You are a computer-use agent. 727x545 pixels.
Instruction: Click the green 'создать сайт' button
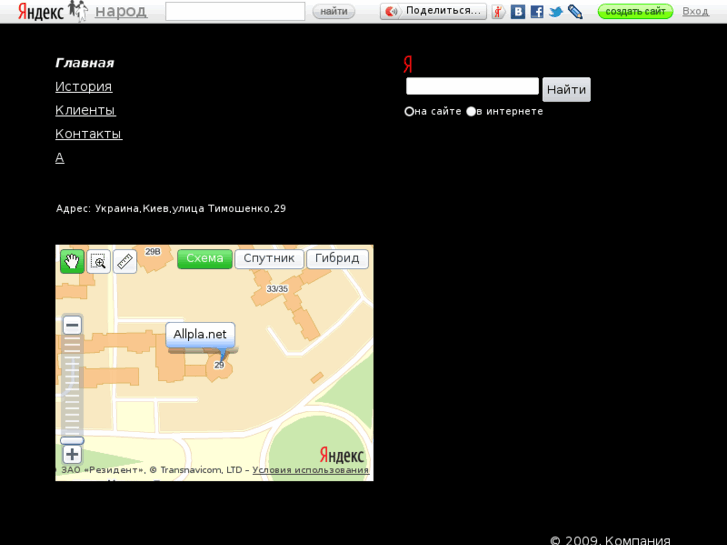coord(635,11)
